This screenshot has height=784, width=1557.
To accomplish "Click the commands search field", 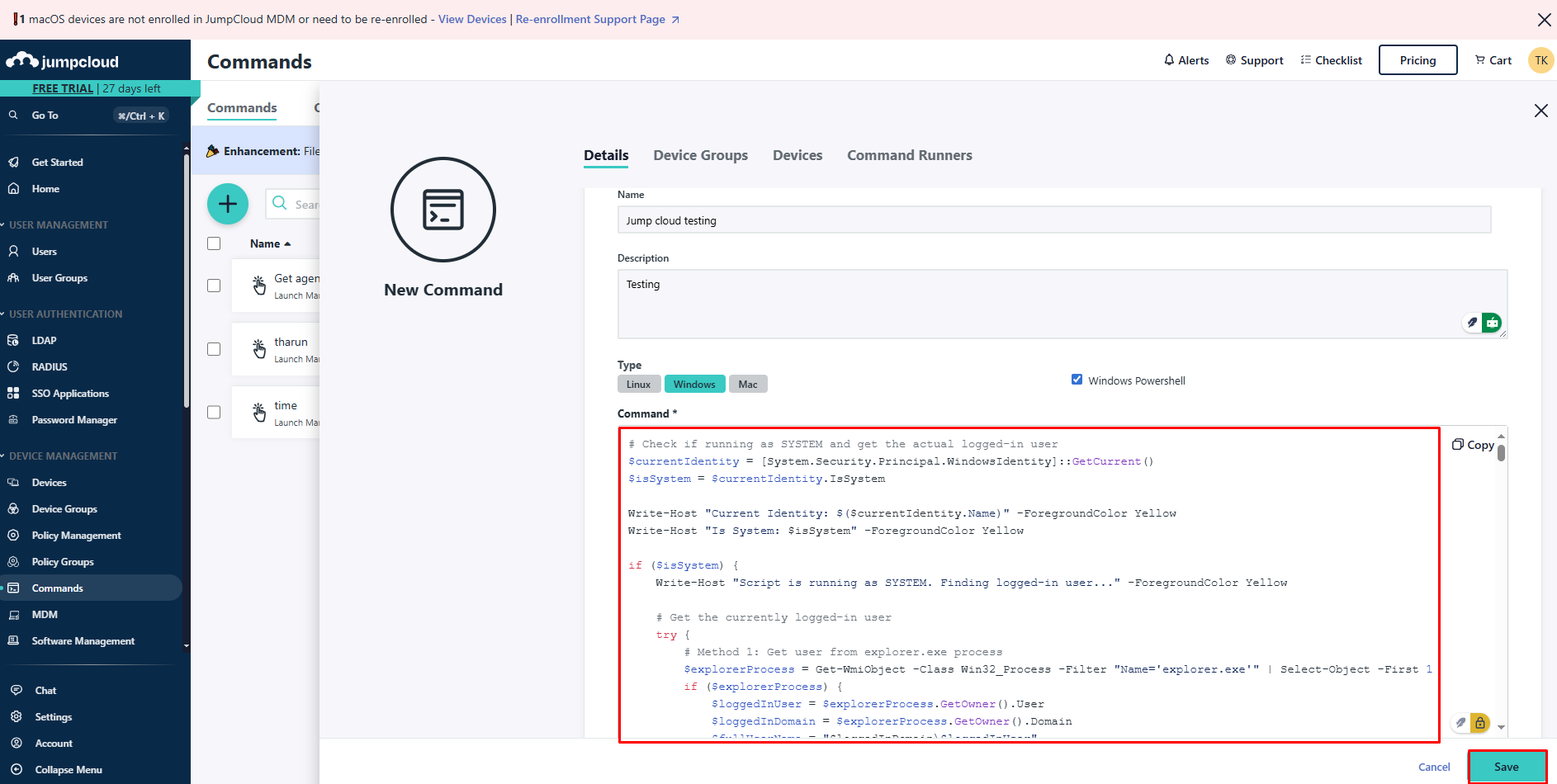I will point(294,204).
